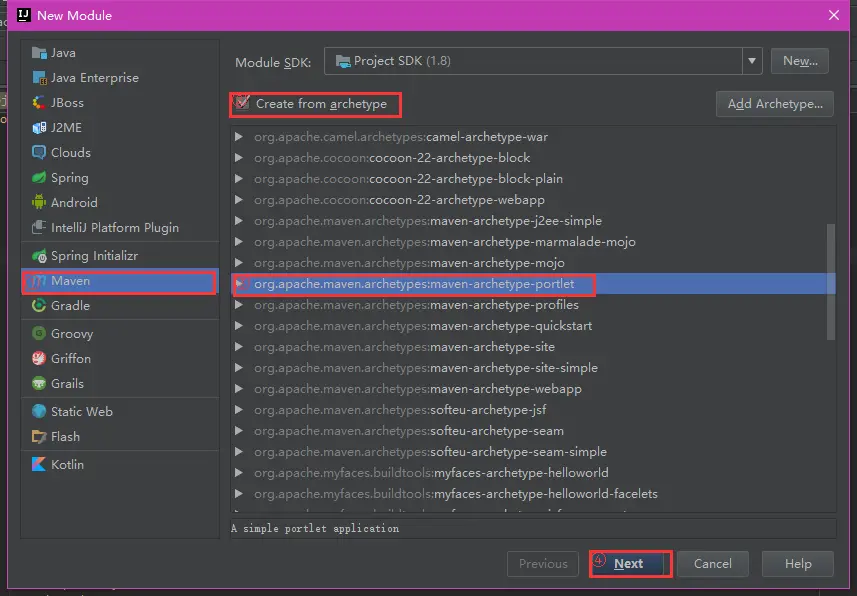The height and width of the screenshot is (596, 857).
Task: Open Help for the dialog
Action: click(797, 564)
